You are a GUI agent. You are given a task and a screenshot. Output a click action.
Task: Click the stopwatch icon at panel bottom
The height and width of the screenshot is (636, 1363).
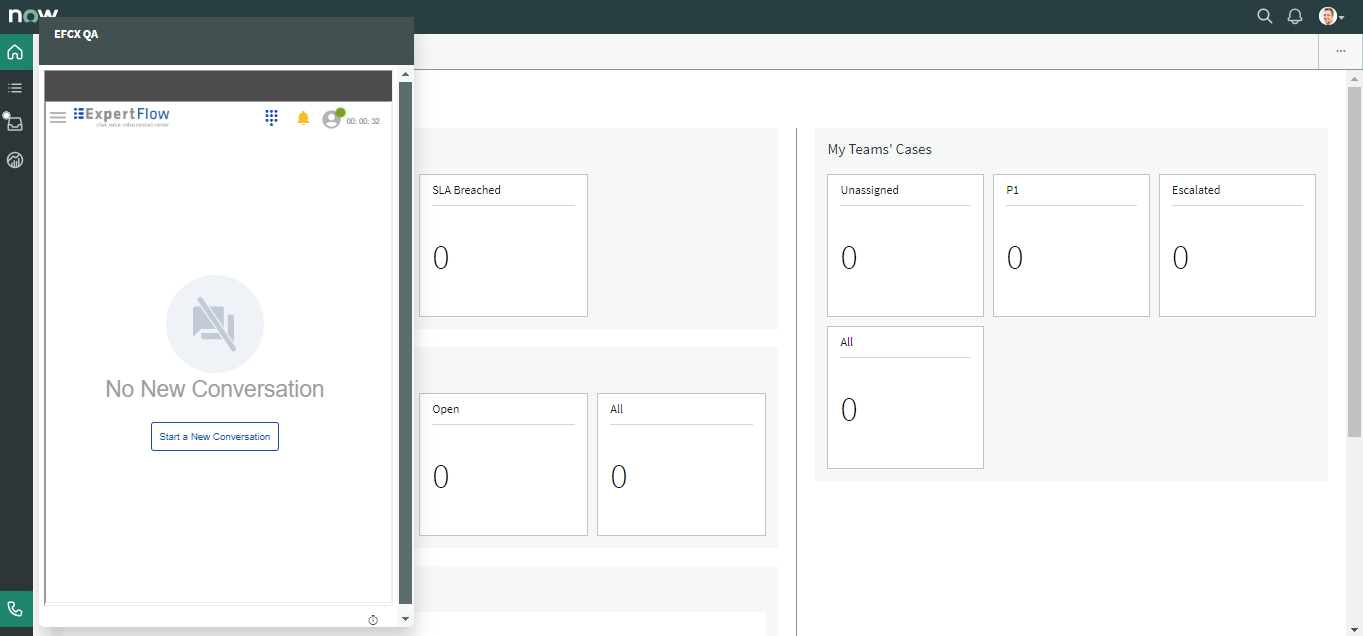pyautogui.click(x=373, y=620)
